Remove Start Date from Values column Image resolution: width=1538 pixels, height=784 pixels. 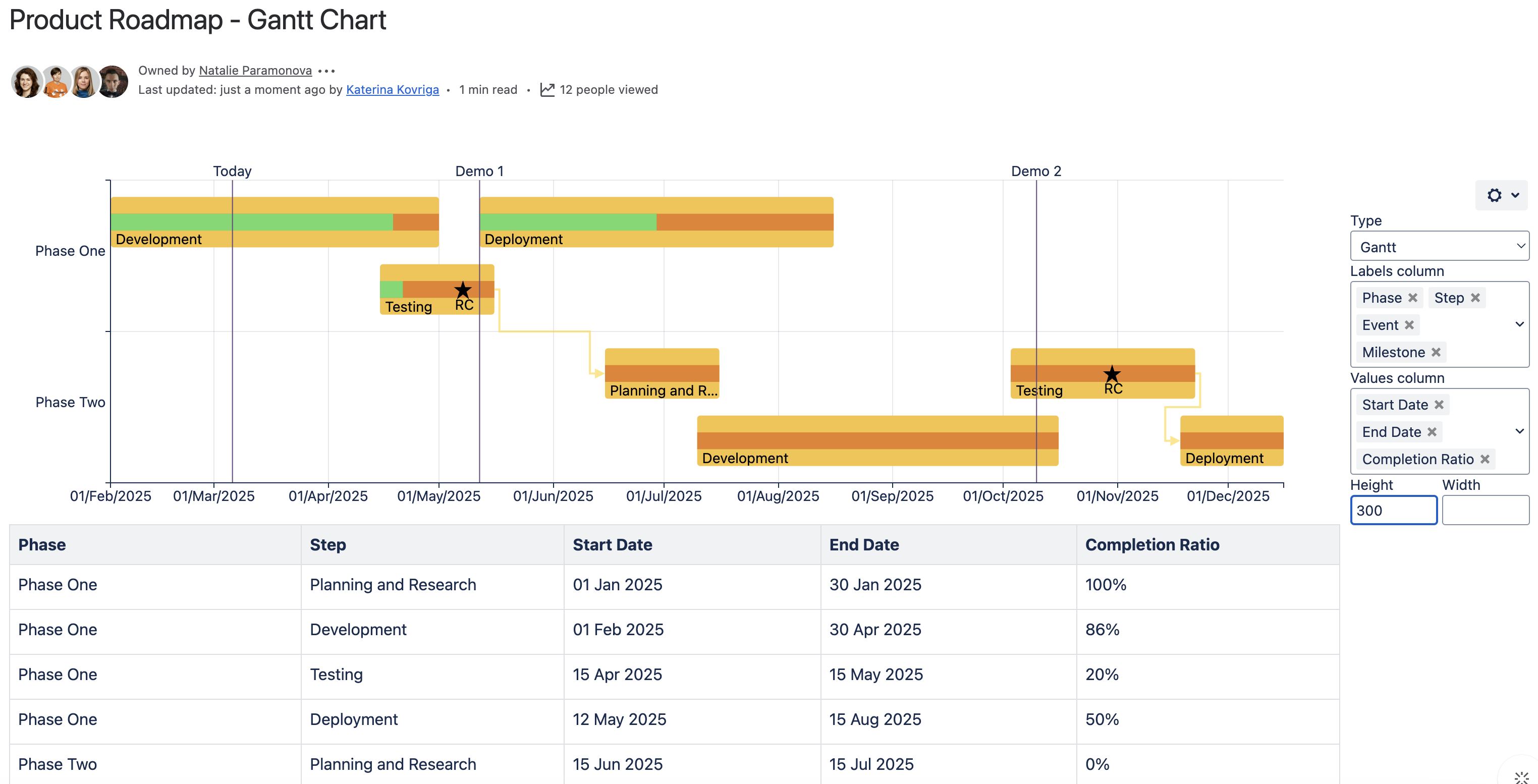1439,405
